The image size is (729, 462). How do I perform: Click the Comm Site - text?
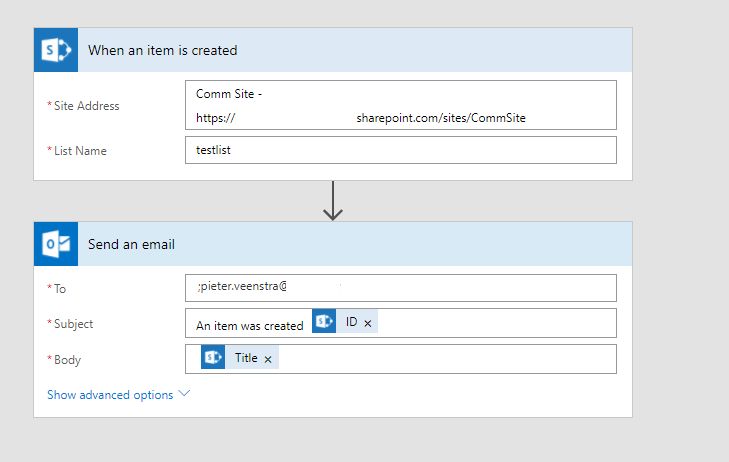tap(229, 94)
